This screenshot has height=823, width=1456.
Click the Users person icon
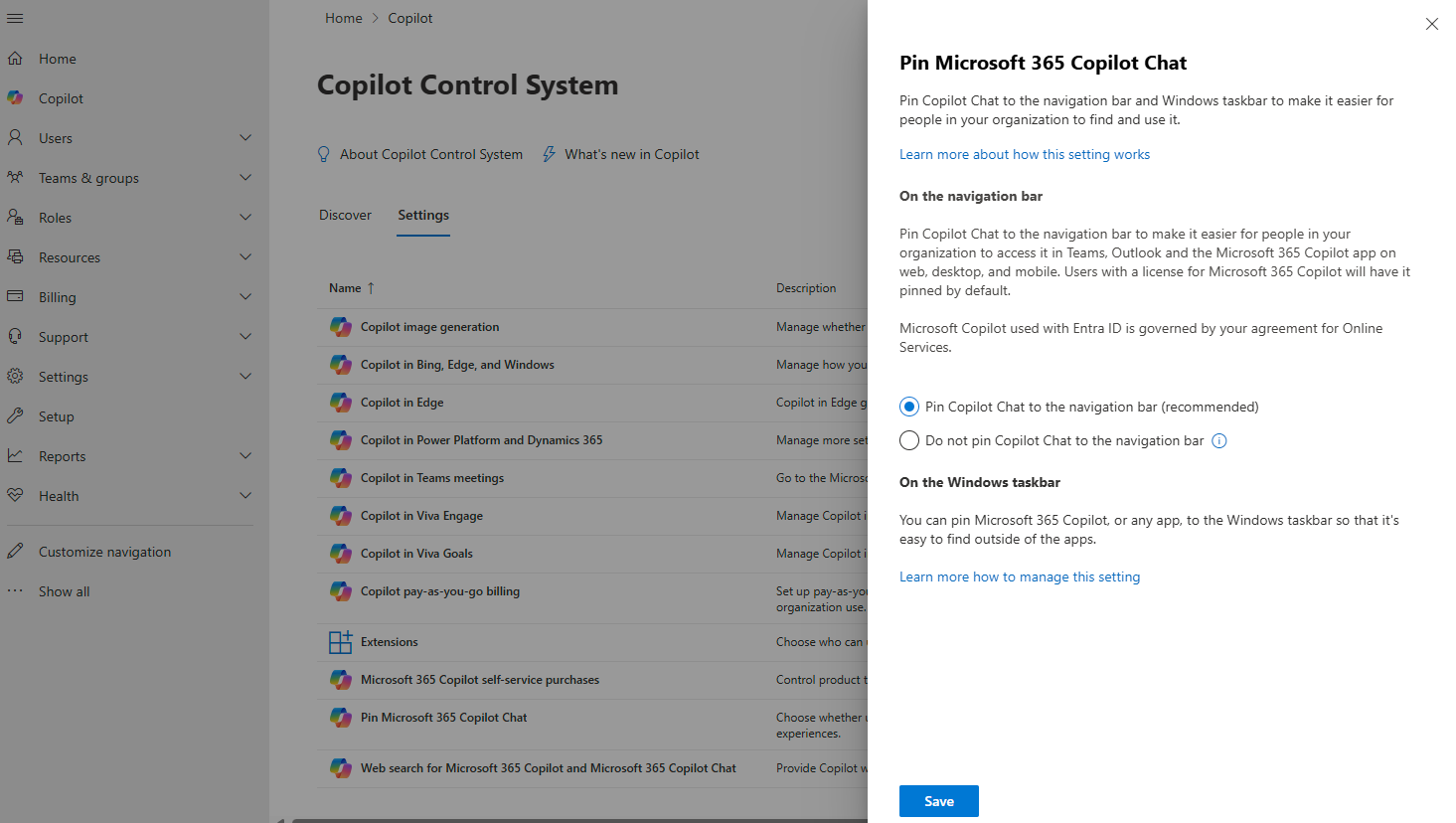(x=15, y=138)
